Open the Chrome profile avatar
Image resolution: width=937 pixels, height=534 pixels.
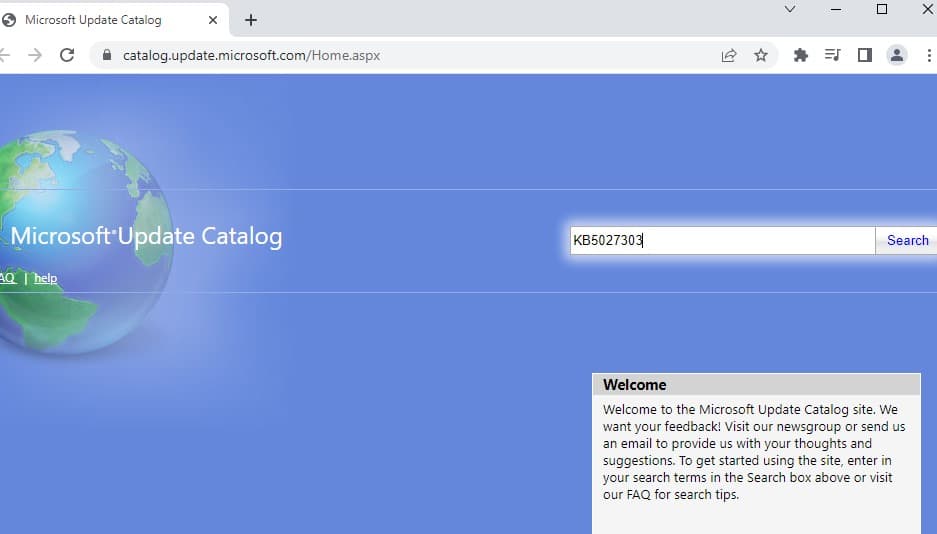point(897,56)
